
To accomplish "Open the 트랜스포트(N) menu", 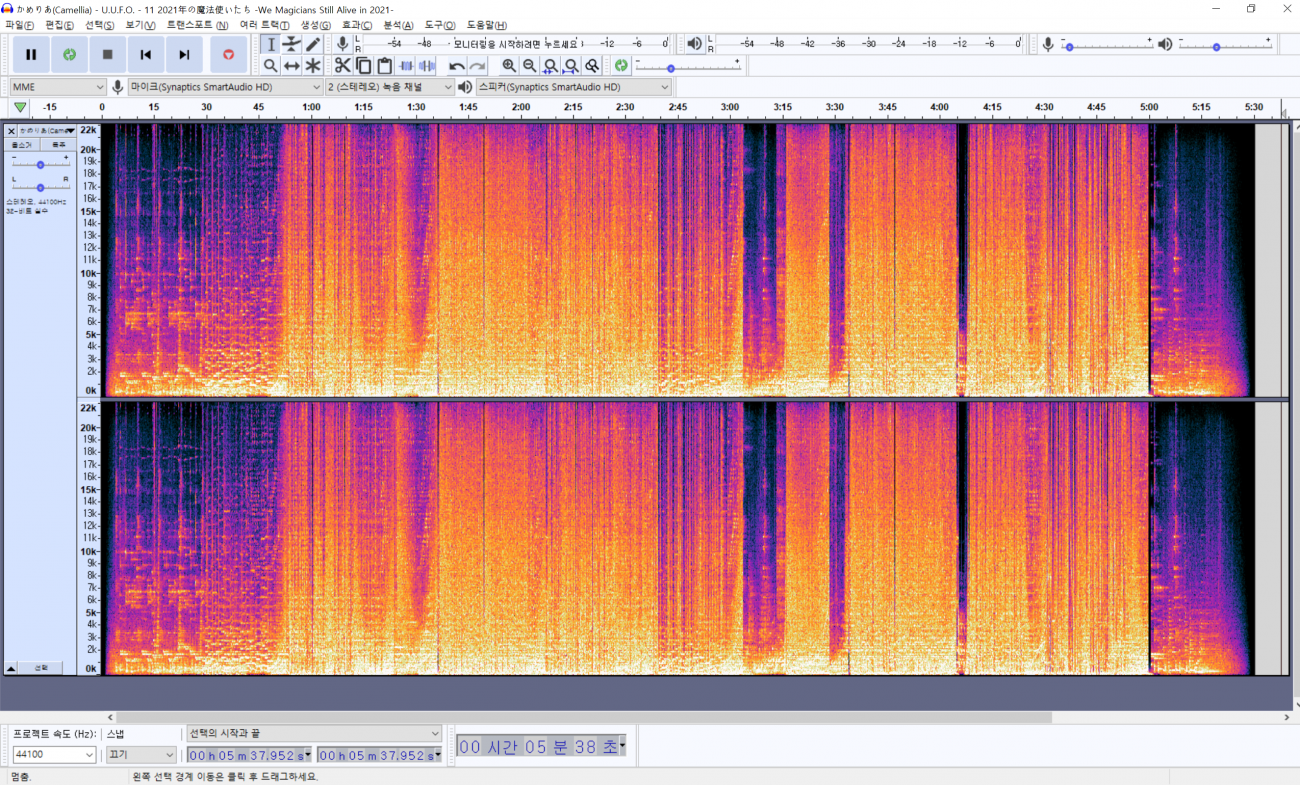I will [x=197, y=25].
